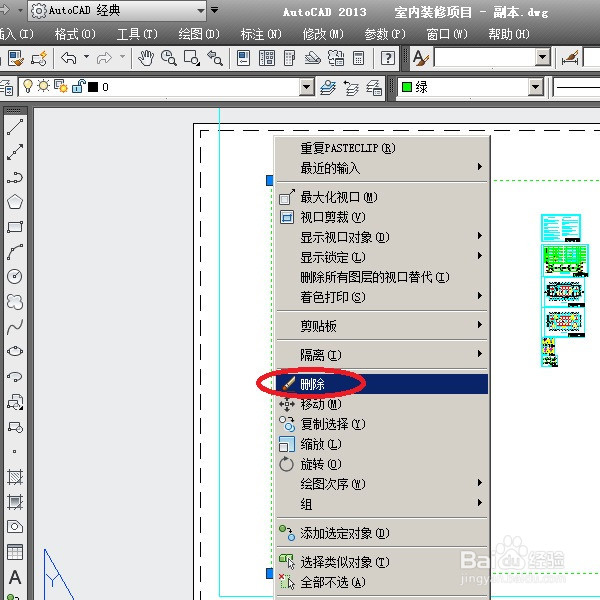Open the 绘图(D) menu

click(x=199, y=34)
